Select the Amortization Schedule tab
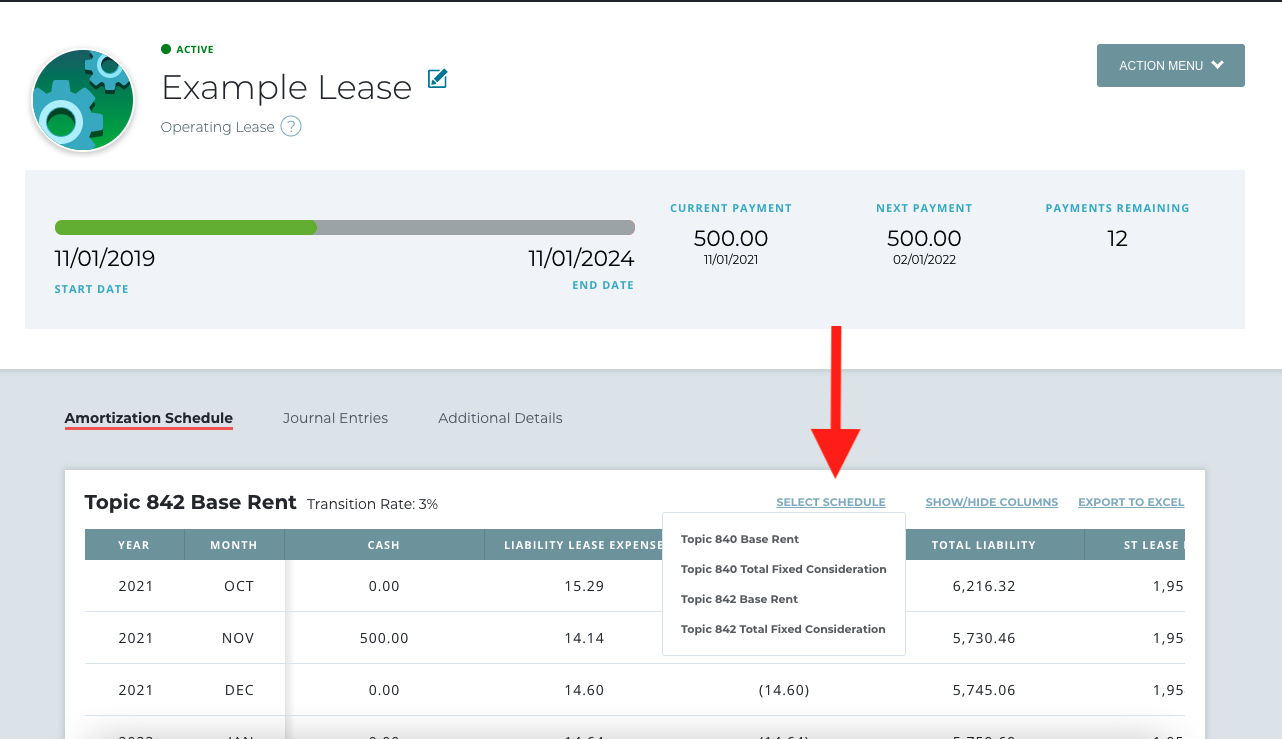Viewport: 1282px width, 739px height. pyautogui.click(x=148, y=418)
